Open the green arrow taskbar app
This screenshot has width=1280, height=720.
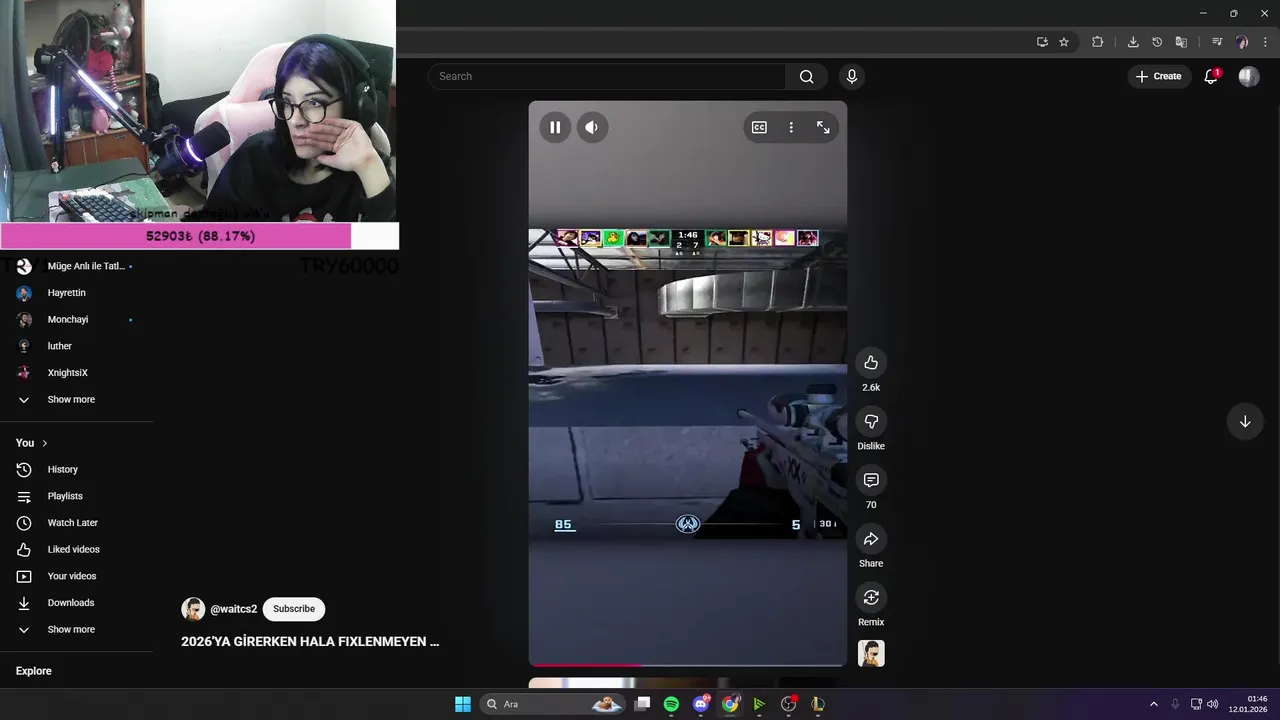click(x=759, y=704)
